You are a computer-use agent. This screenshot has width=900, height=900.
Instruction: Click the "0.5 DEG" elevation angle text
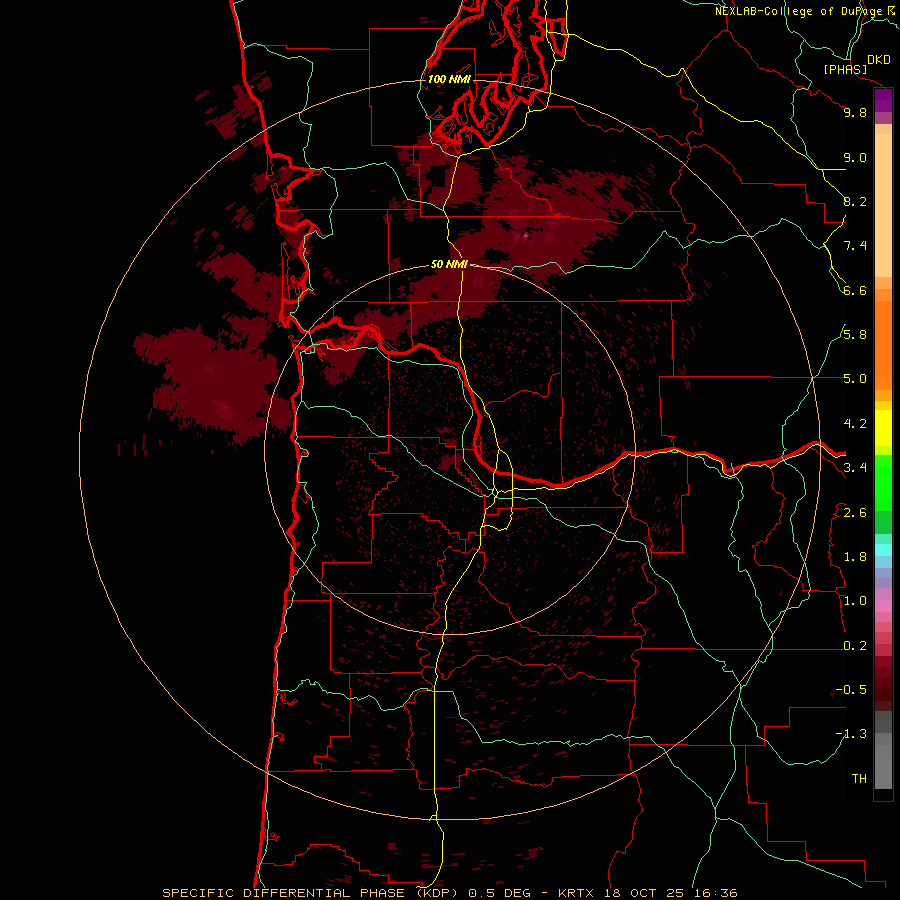[499, 893]
